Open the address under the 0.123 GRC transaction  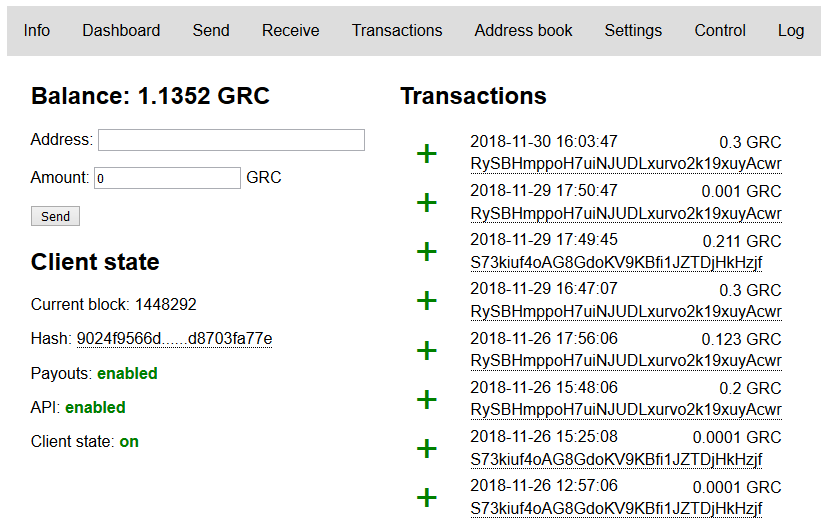(626, 361)
